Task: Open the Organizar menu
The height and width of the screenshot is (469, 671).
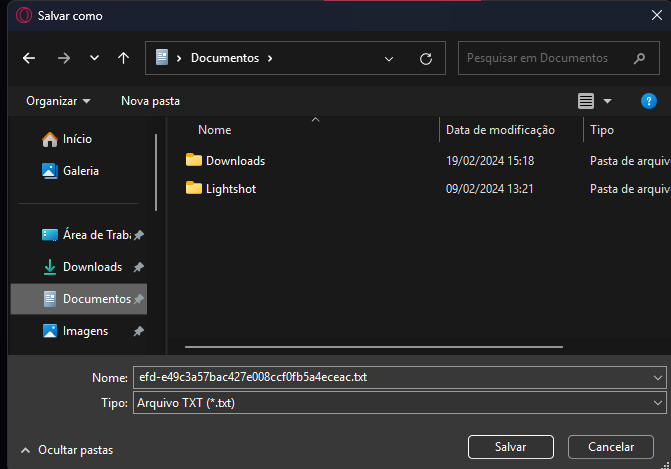Action: coord(58,101)
